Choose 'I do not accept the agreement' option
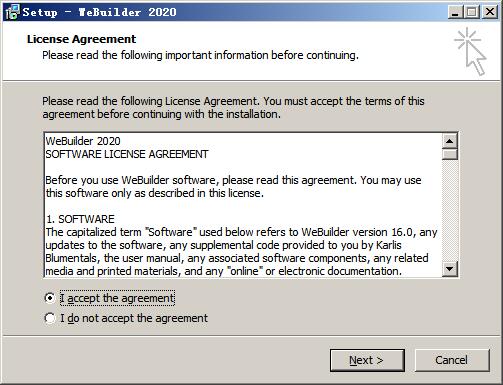The image size is (503, 385). tap(50, 318)
